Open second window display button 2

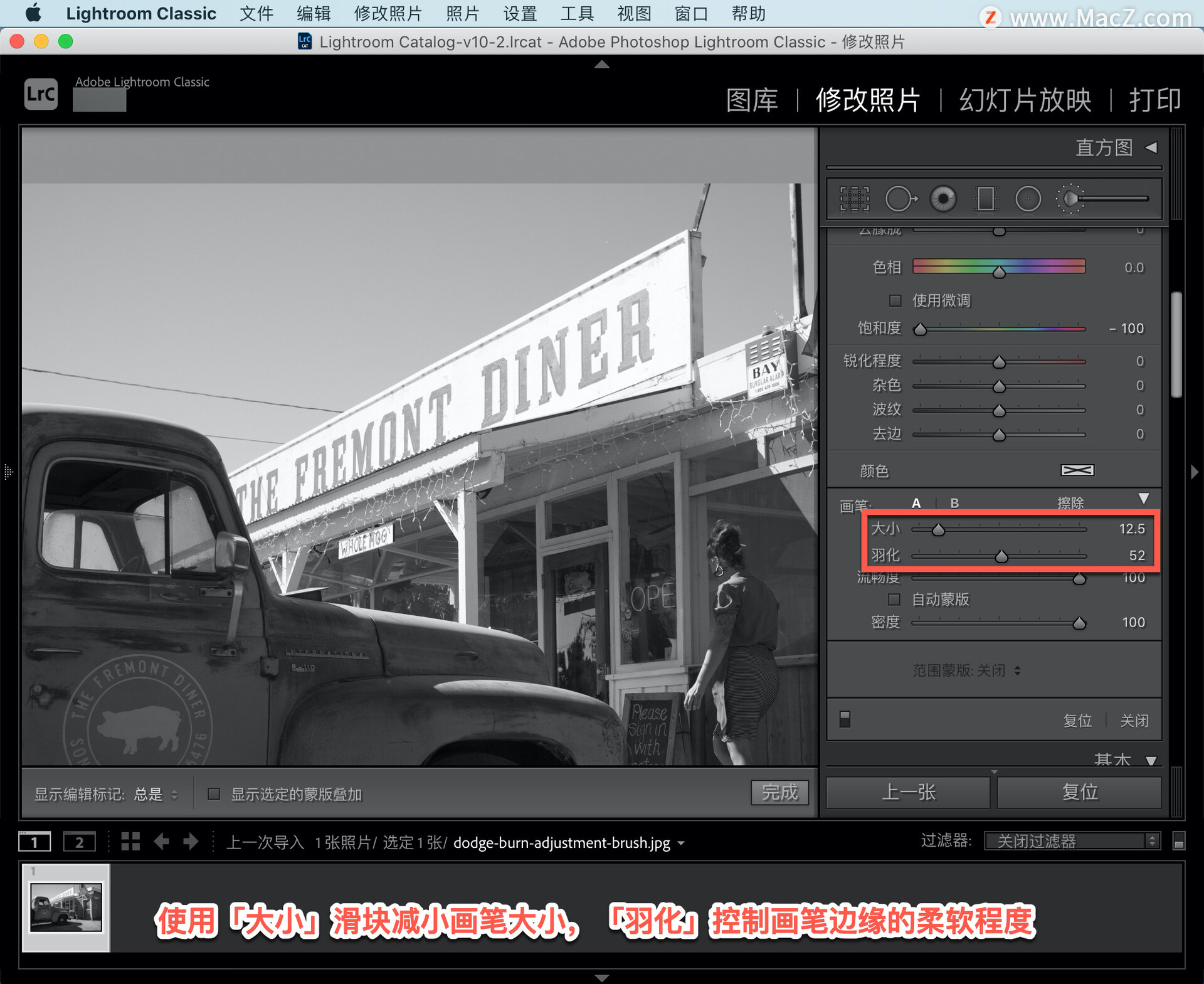point(79,842)
